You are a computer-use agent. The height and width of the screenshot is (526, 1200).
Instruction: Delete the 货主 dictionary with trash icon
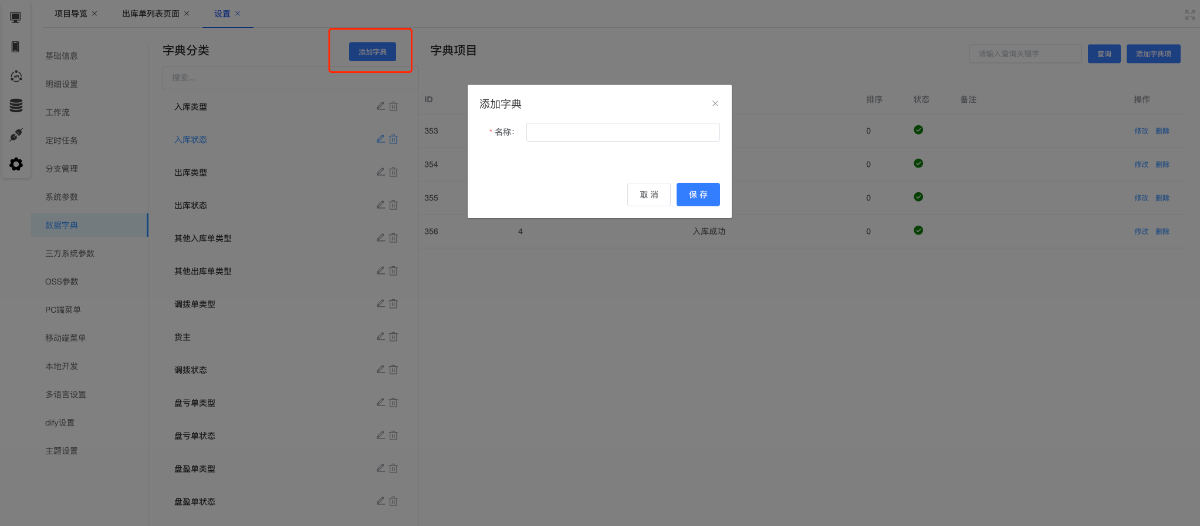[x=393, y=336]
